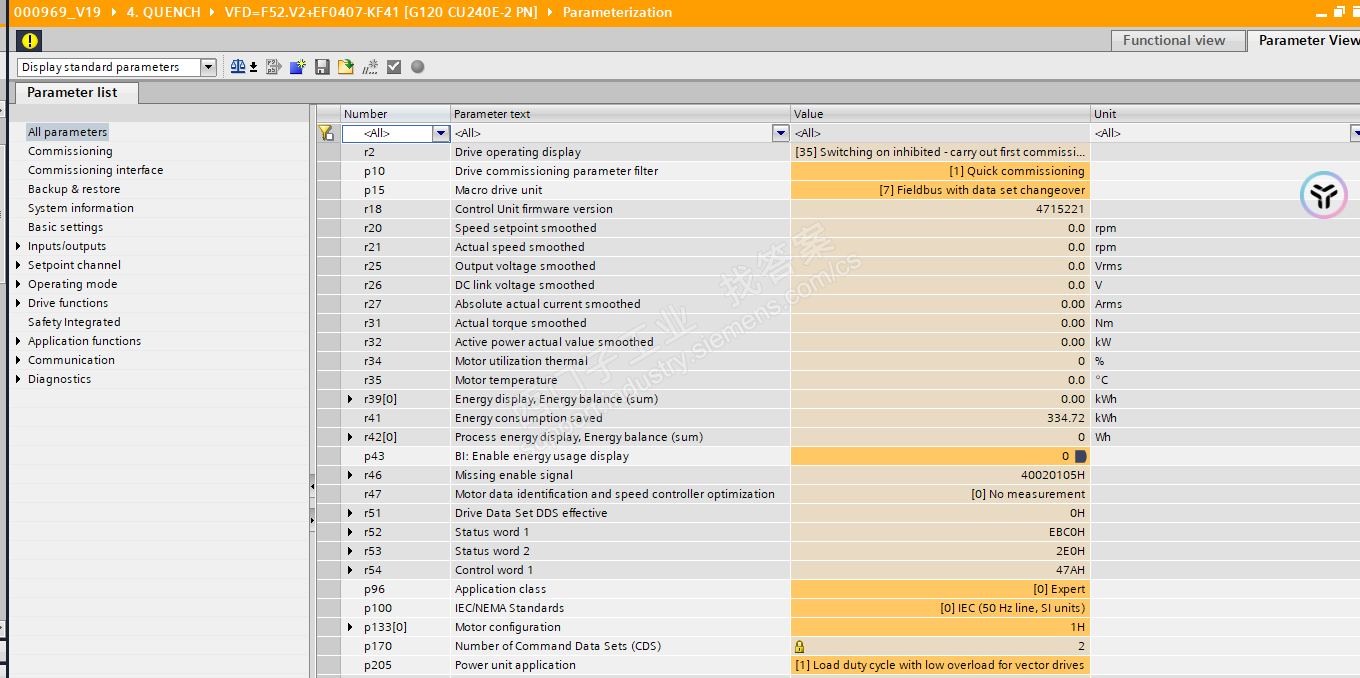1360x678 pixels.
Task: Click the gray circle status toolbar icon
Action: pyautogui.click(x=418, y=67)
